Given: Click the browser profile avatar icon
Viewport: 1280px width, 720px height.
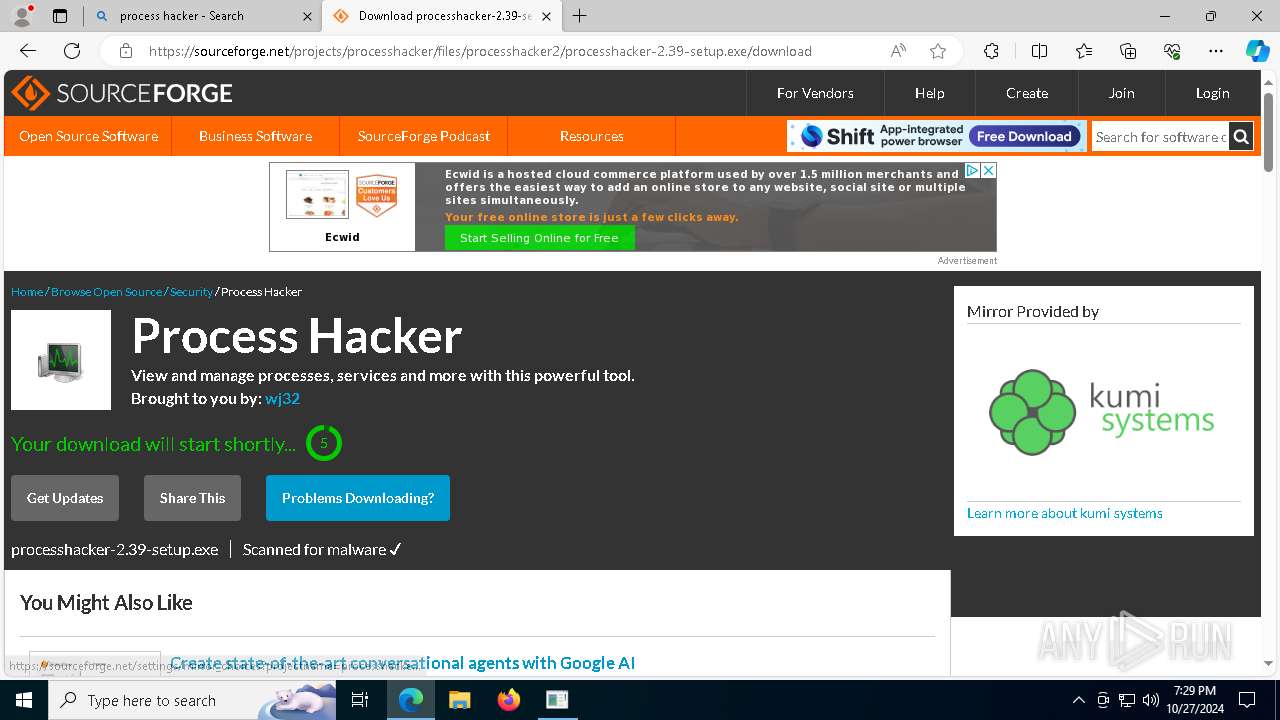Looking at the screenshot, I should tap(22, 16).
